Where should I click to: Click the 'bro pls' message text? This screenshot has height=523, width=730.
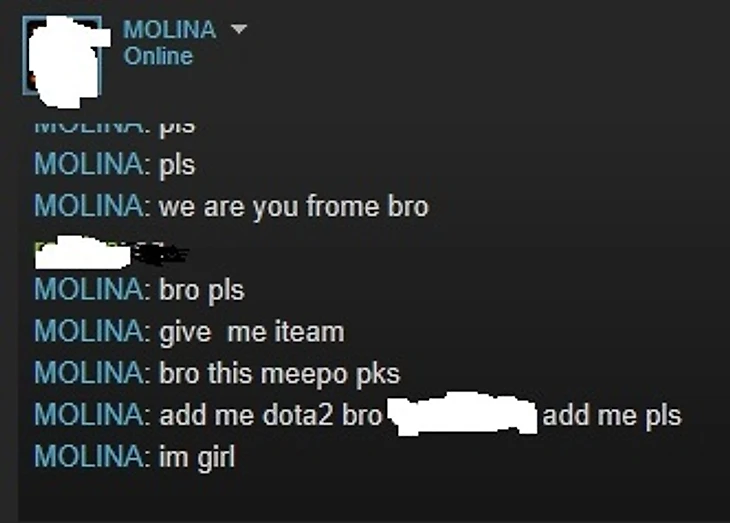pyautogui.click(x=202, y=291)
